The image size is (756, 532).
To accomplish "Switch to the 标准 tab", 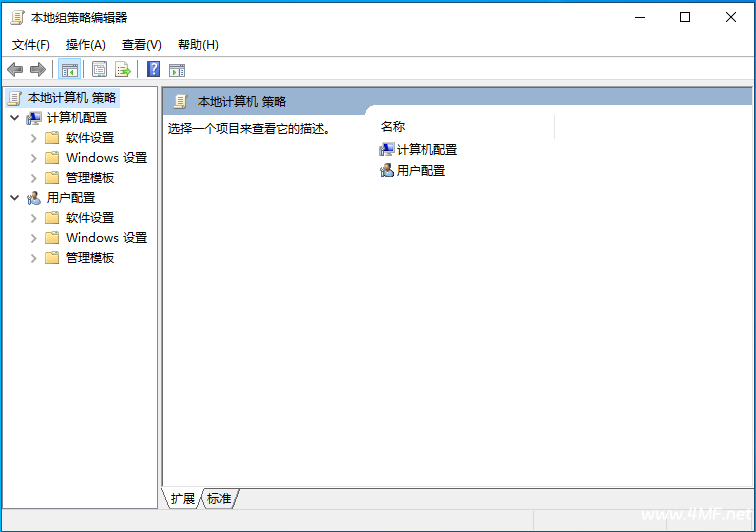I will pos(219,498).
